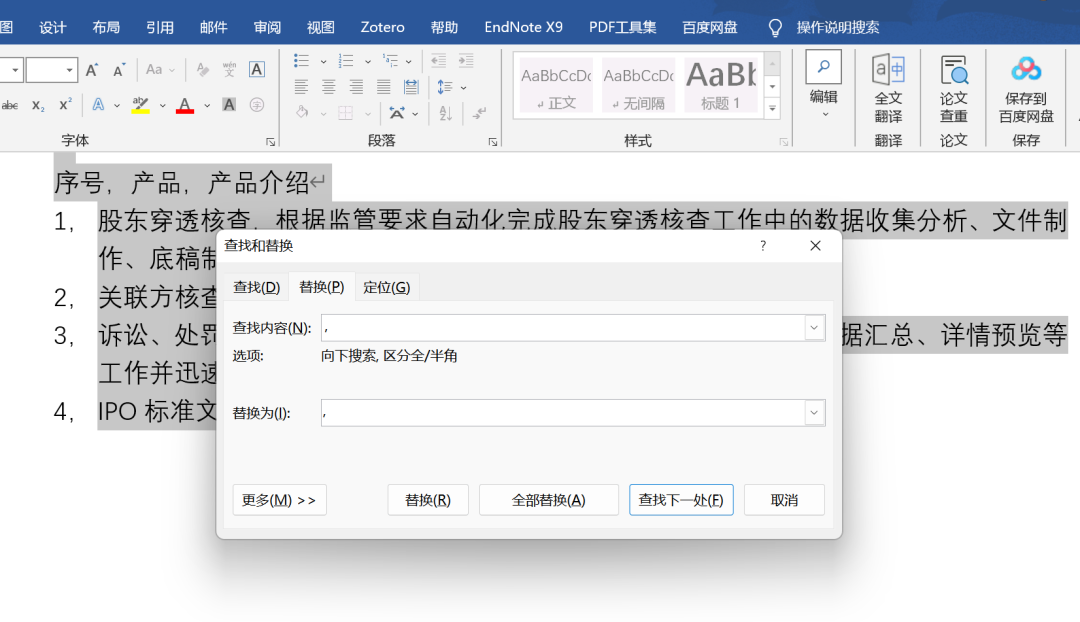
Task: Apply the red font color
Action: click(x=185, y=105)
